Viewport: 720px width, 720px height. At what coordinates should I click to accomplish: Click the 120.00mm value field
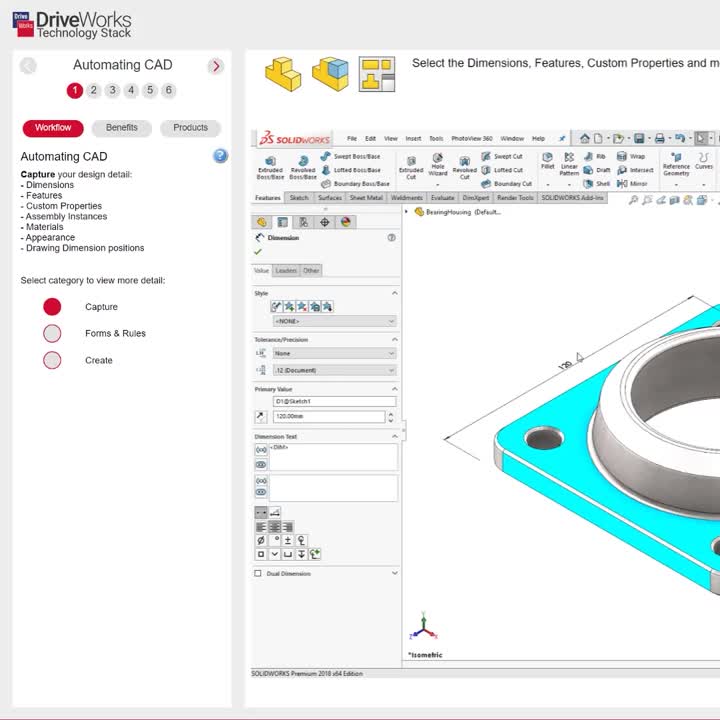(329, 416)
